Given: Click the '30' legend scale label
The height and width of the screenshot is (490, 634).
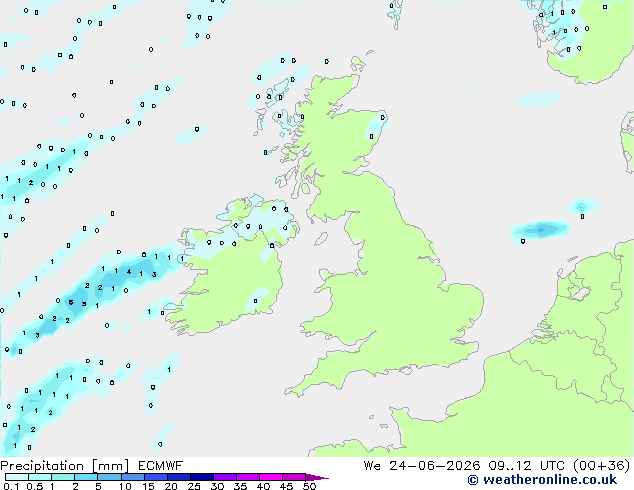Looking at the screenshot, I should tap(218, 486).
